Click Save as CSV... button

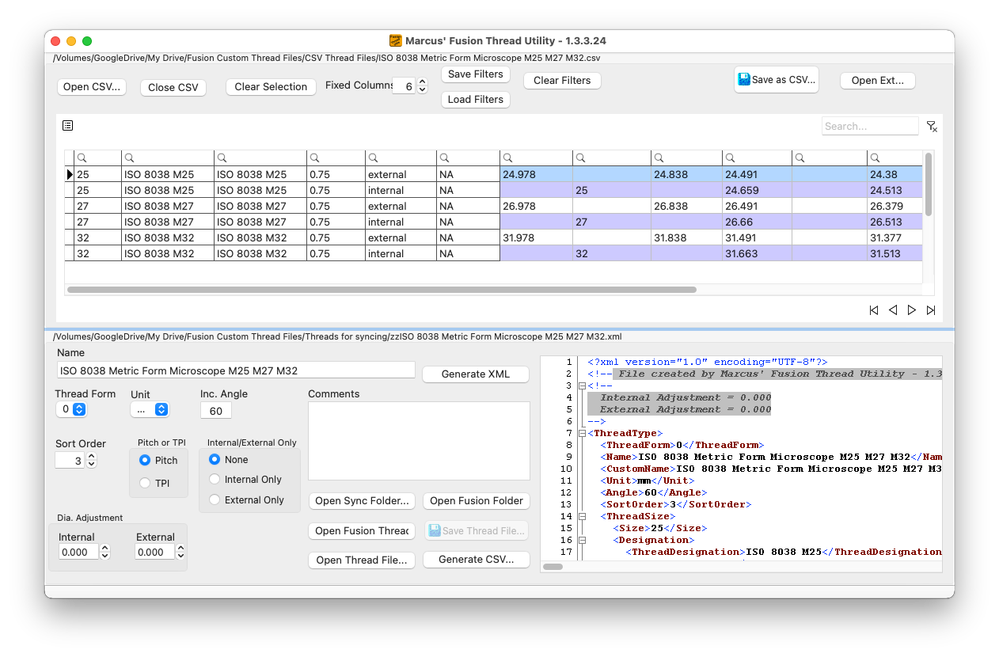tap(776, 80)
